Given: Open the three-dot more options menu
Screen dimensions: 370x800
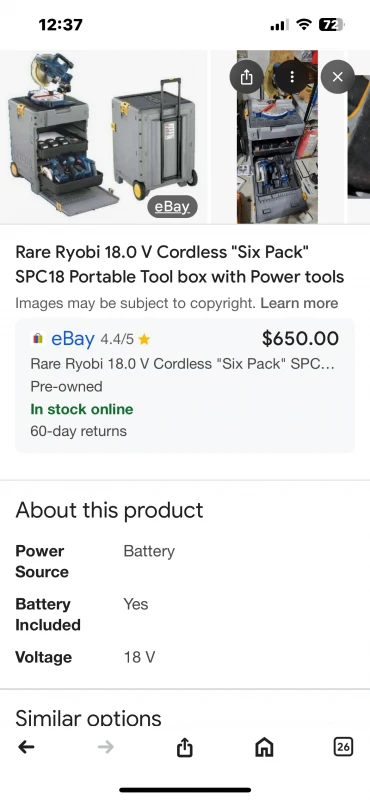Looking at the screenshot, I should [292, 77].
